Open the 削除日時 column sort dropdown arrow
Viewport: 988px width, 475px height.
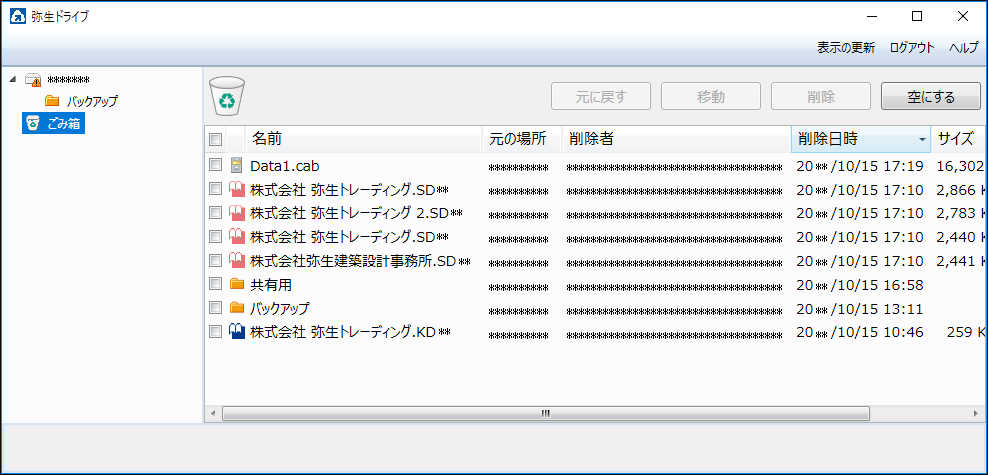(921, 139)
